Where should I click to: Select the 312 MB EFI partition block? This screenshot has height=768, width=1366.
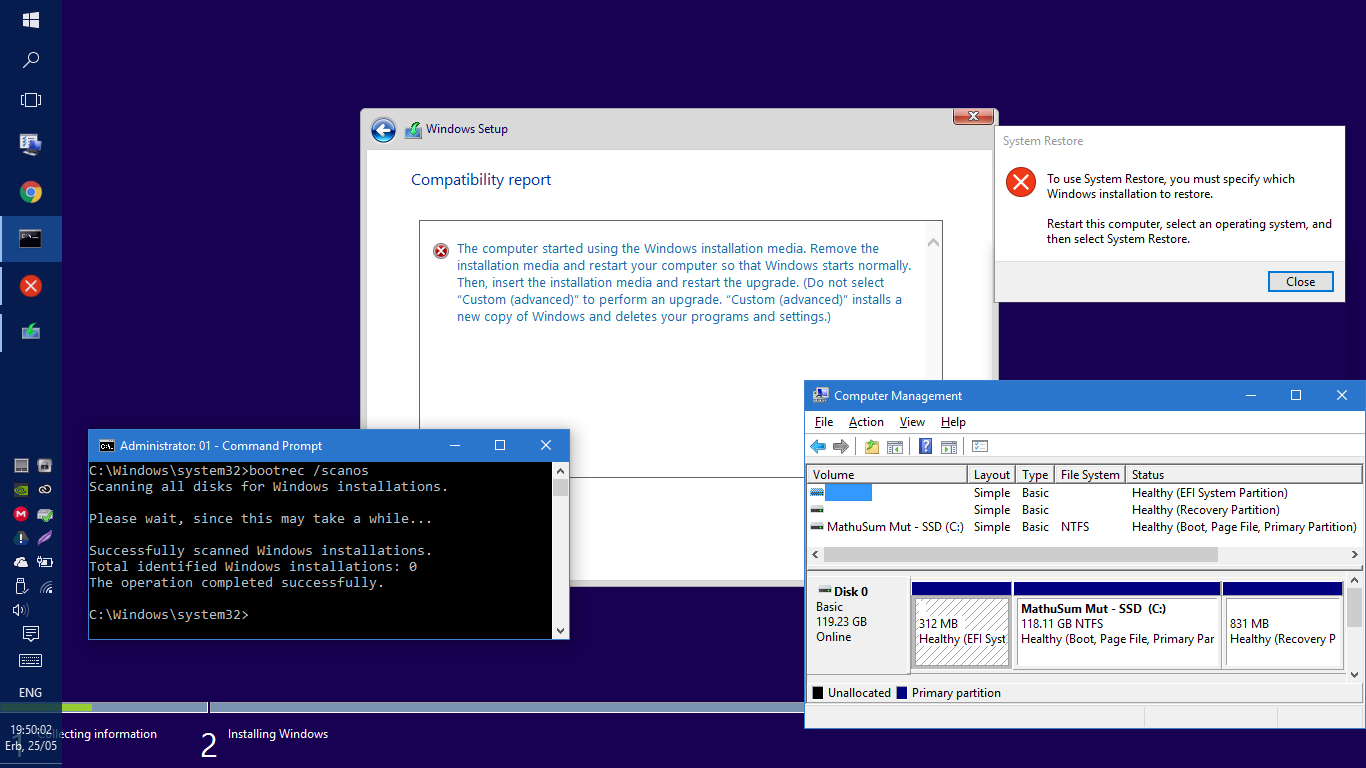pyautogui.click(x=961, y=625)
